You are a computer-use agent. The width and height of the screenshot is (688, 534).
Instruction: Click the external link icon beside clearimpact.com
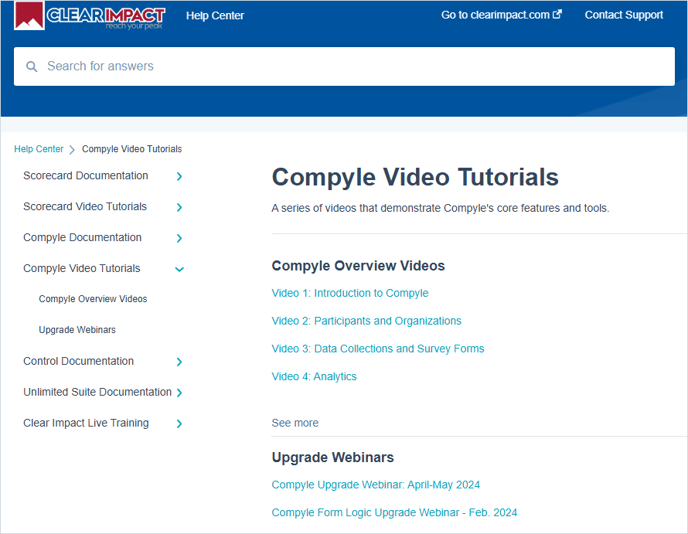pos(557,14)
